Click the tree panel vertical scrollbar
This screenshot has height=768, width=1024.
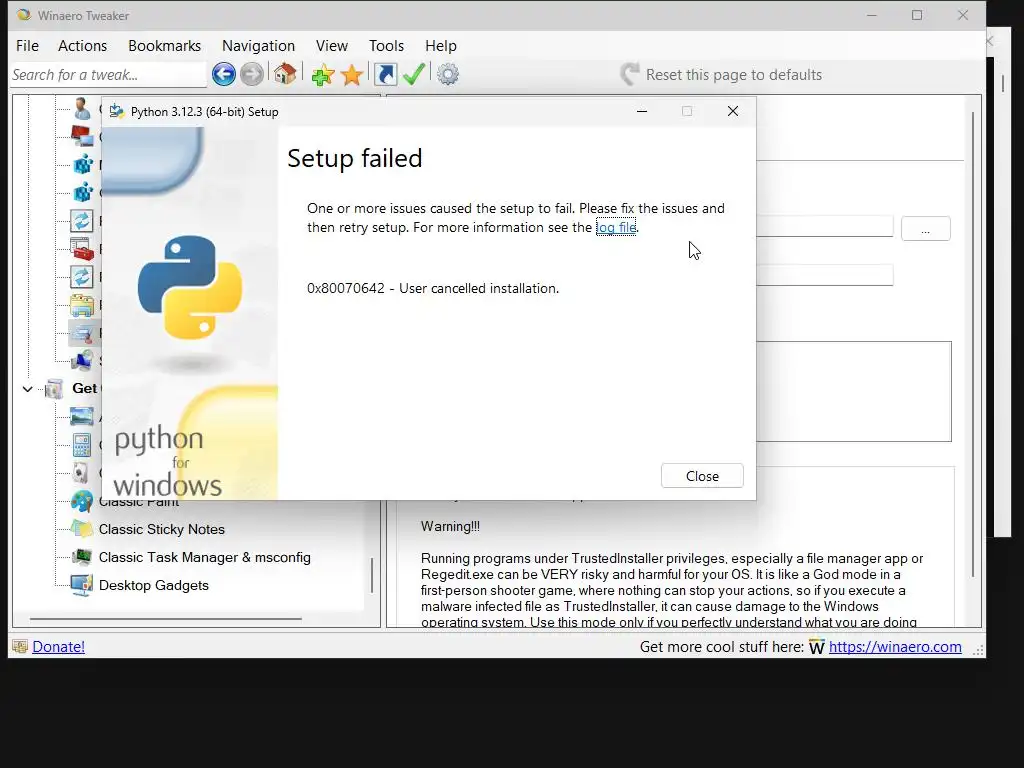coord(372,575)
